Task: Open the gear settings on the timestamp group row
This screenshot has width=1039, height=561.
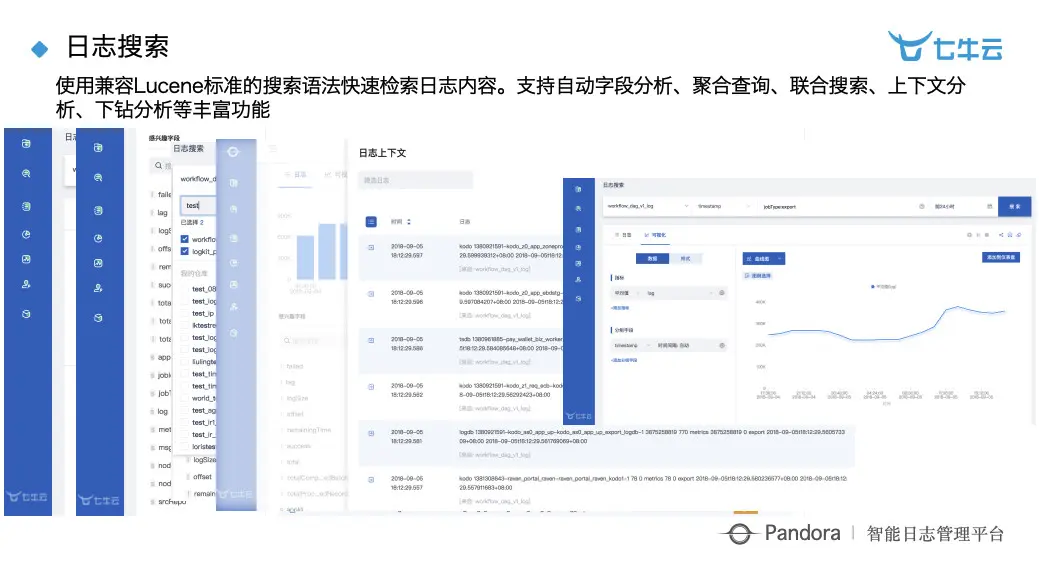Action: [x=722, y=346]
